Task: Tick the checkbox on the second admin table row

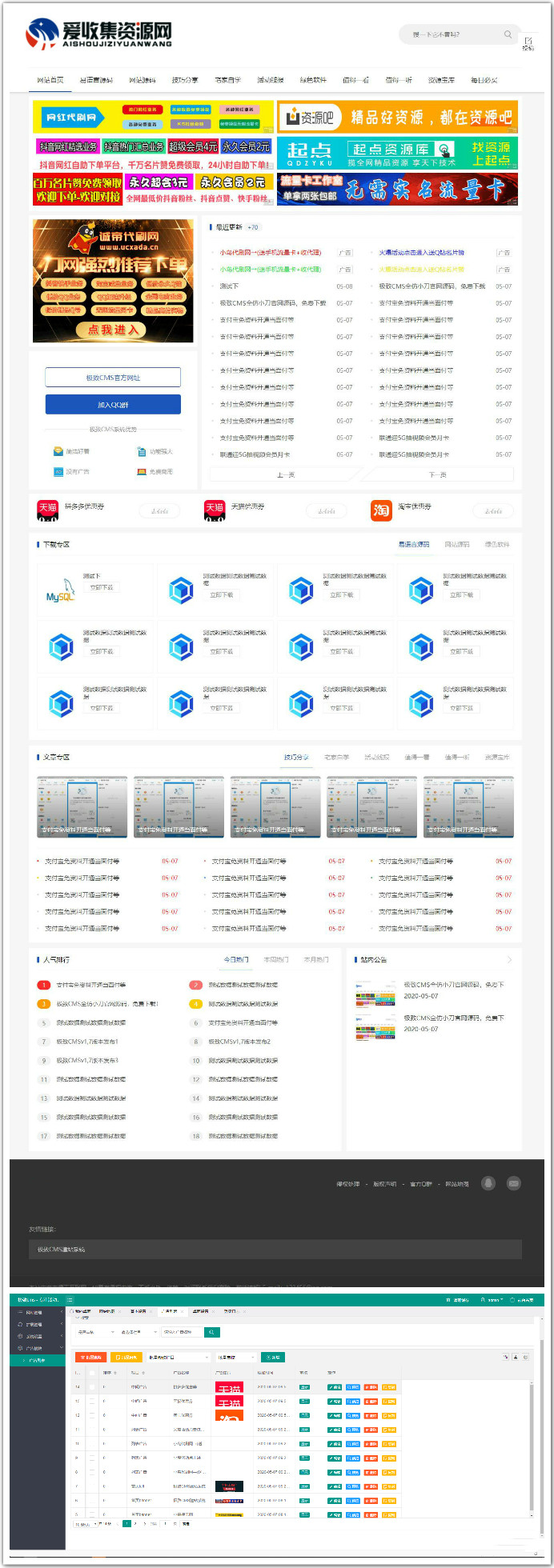Action: tap(92, 1401)
